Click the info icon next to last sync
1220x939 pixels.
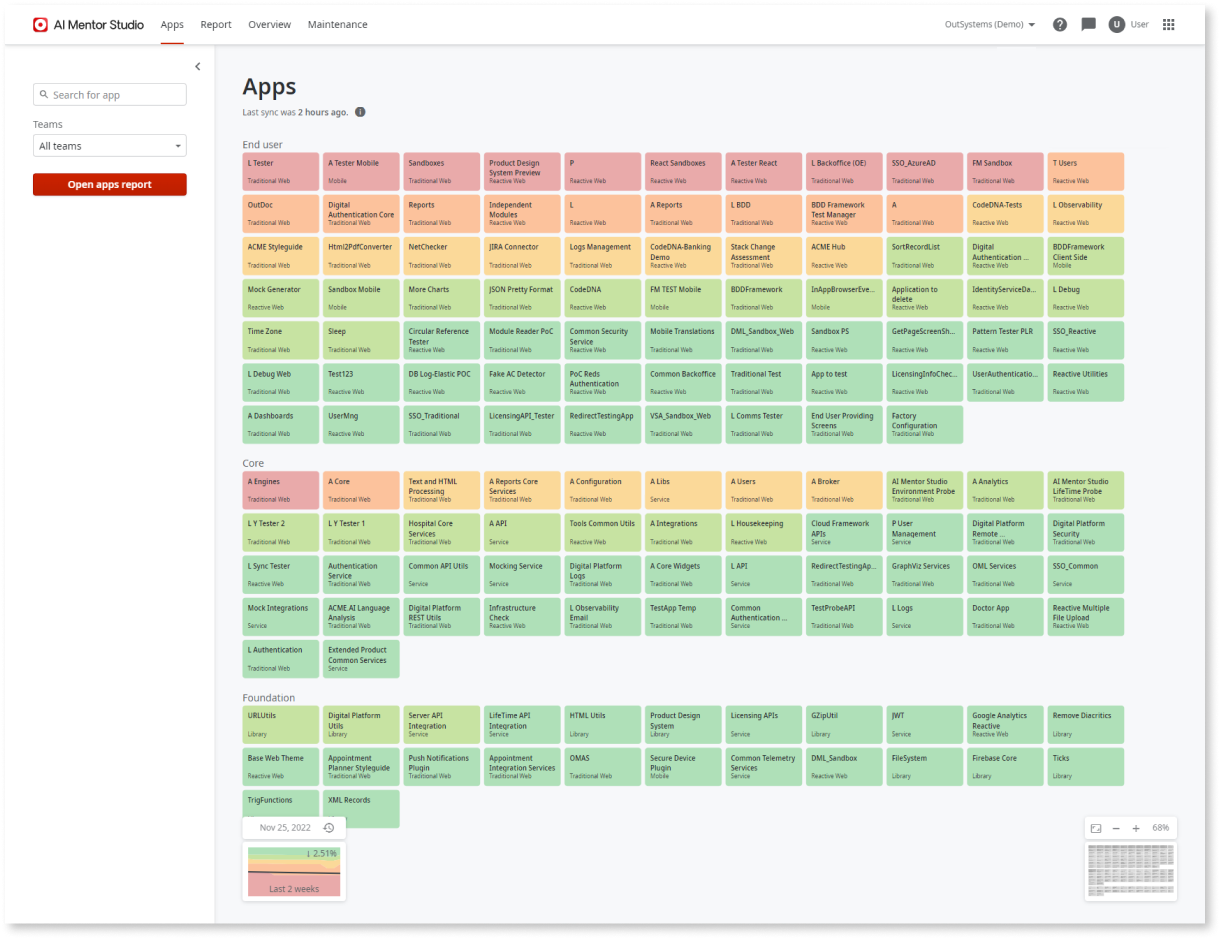point(360,111)
